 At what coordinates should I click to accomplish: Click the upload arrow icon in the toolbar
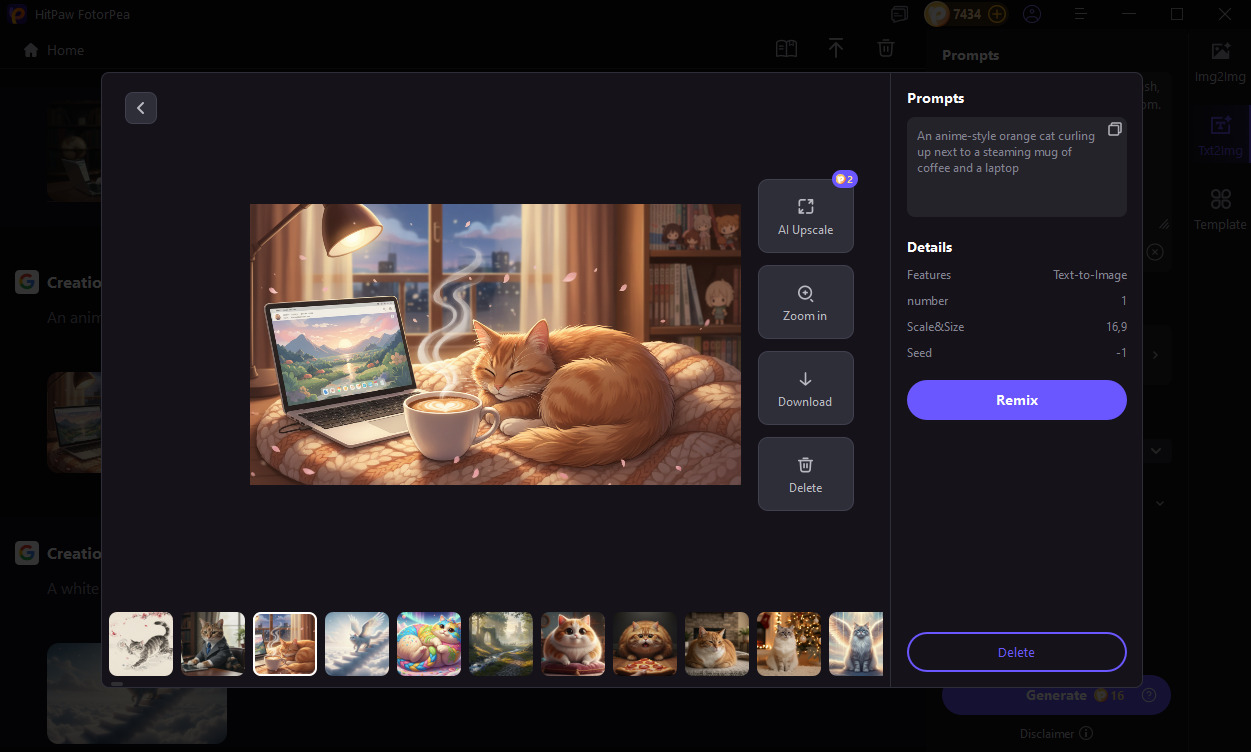point(836,48)
